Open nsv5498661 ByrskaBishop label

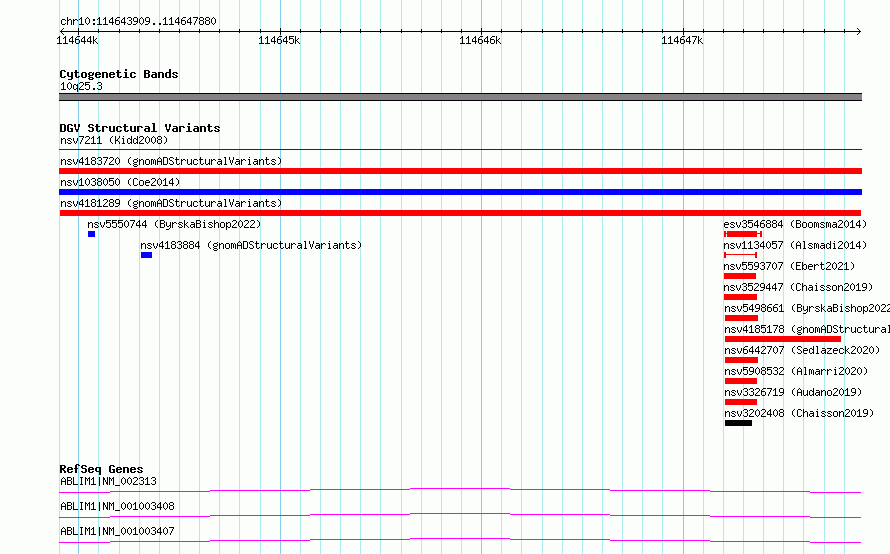pos(807,308)
